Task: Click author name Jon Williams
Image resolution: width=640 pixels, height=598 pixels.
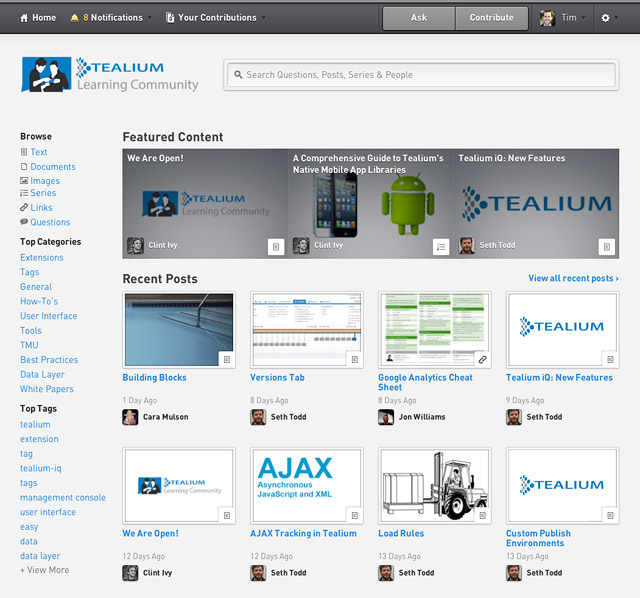Action: tap(422, 417)
